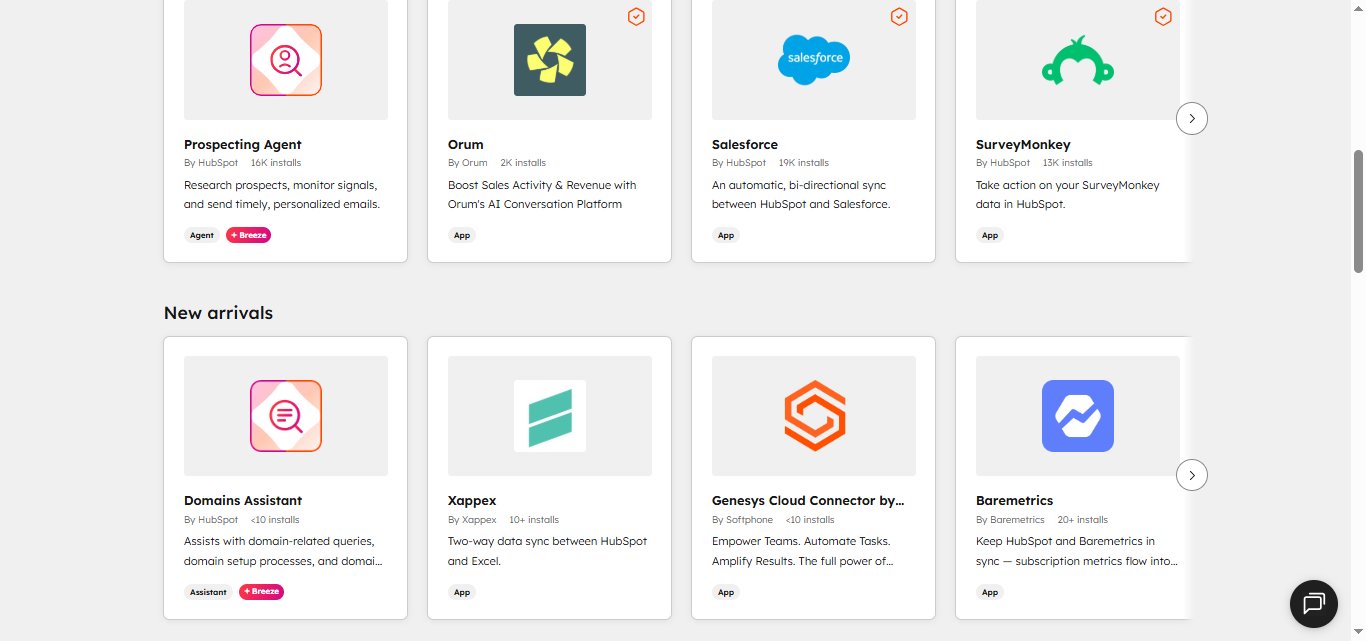Screen dimensions: 1366x641
Task: Click the Xappex teal logo
Action: [x=550, y=416]
